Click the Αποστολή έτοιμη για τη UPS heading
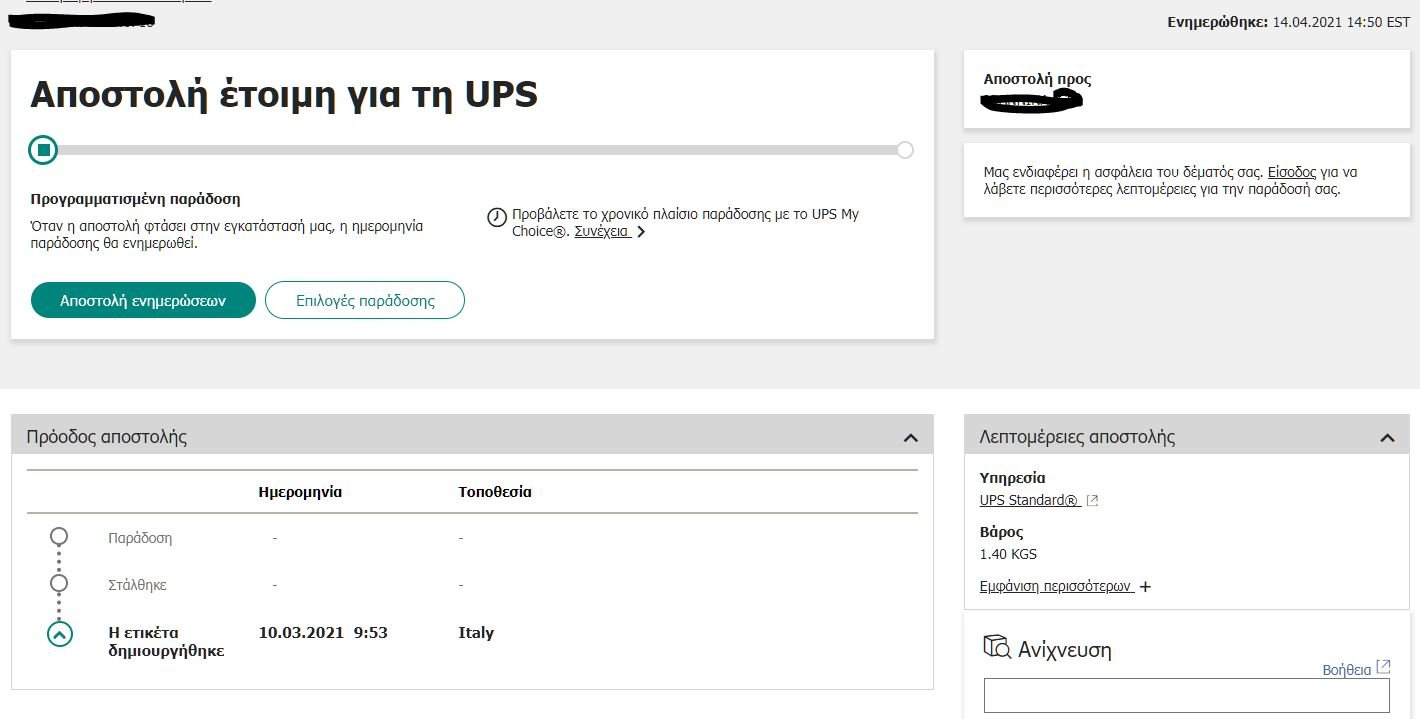Viewport: 1420px width, 719px height. [x=284, y=95]
